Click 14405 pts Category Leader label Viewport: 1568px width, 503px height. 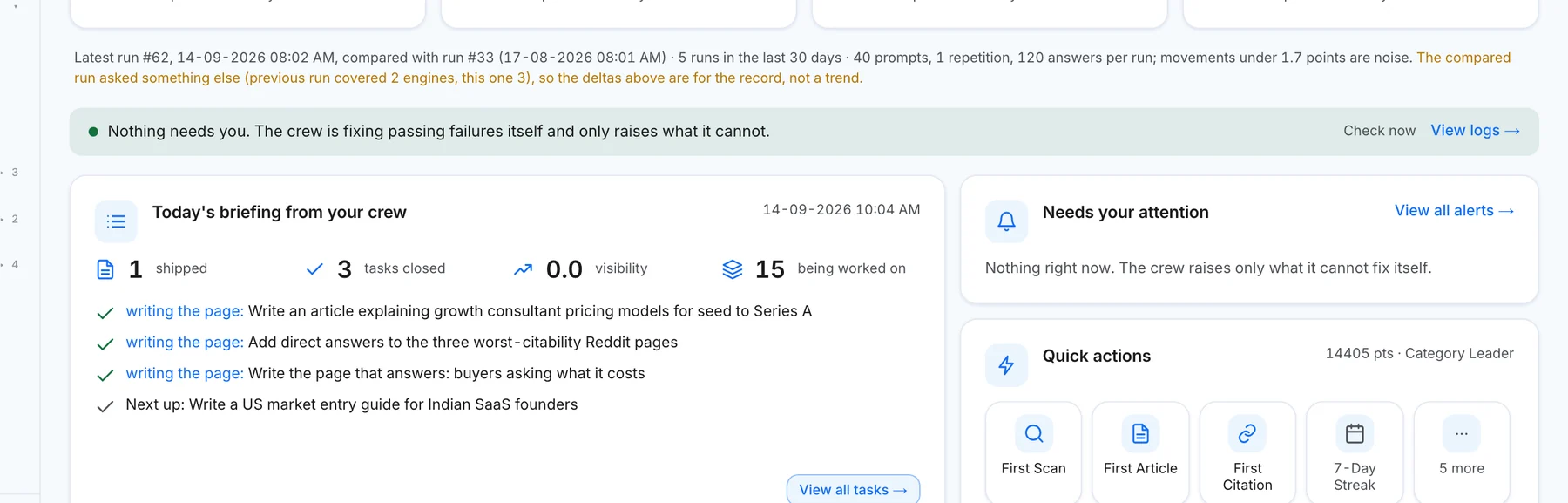click(x=1419, y=353)
